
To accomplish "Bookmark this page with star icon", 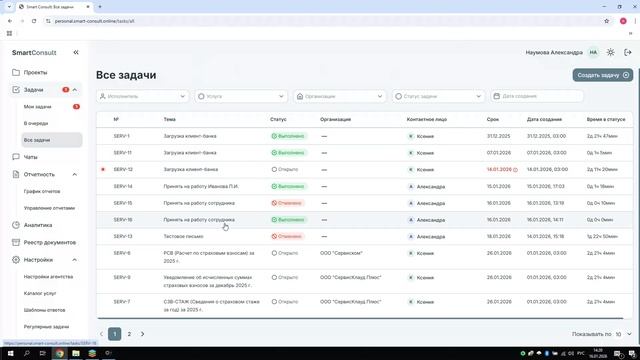I will click(x=607, y=21).
